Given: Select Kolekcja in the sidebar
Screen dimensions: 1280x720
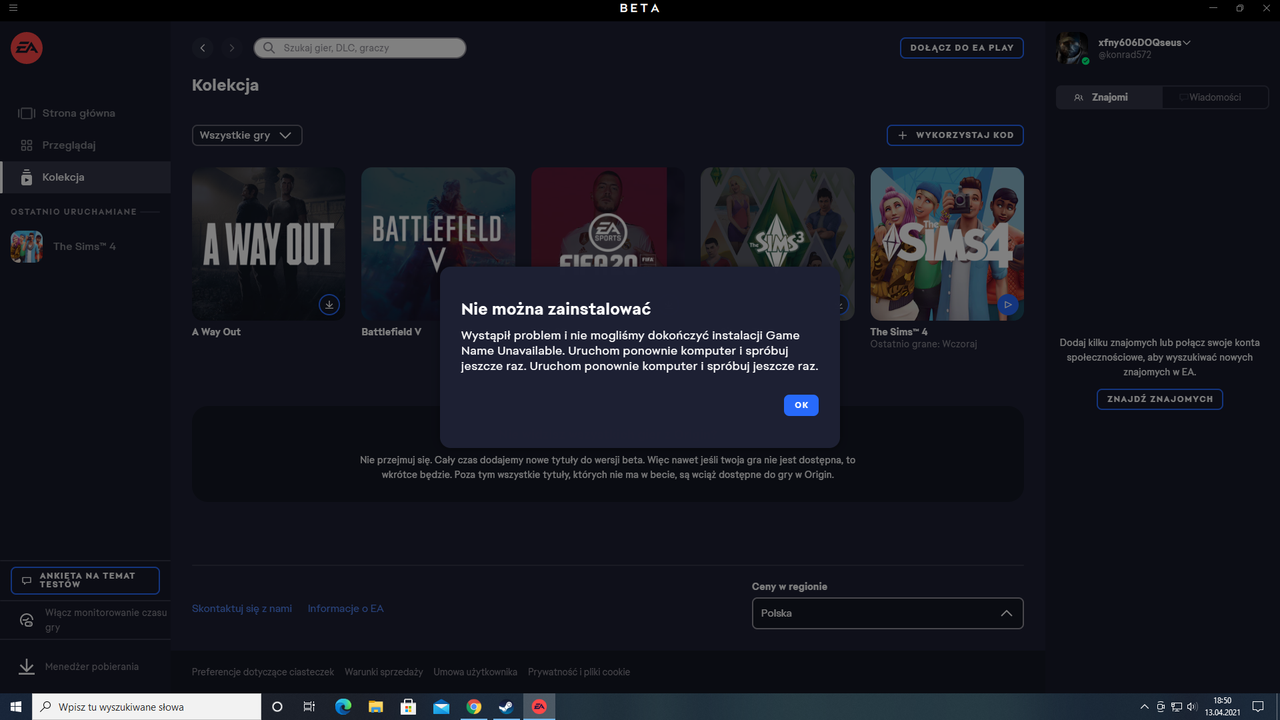Looking at the screenshot, I should [85, 177].
